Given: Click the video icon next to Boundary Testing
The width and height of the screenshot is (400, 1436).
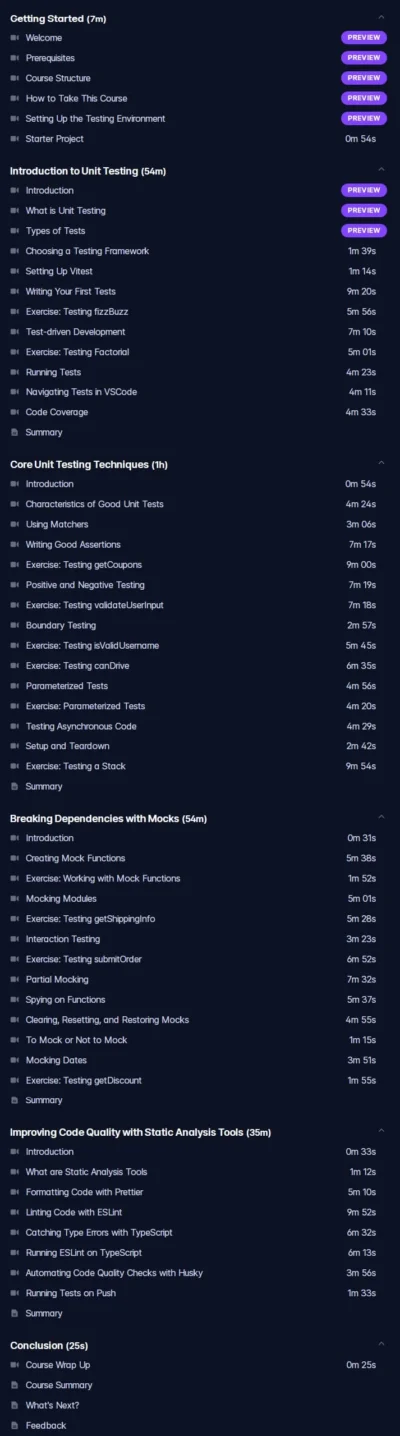Looking at the screenshot, I should pyautogui.click(x=14, y=625).
